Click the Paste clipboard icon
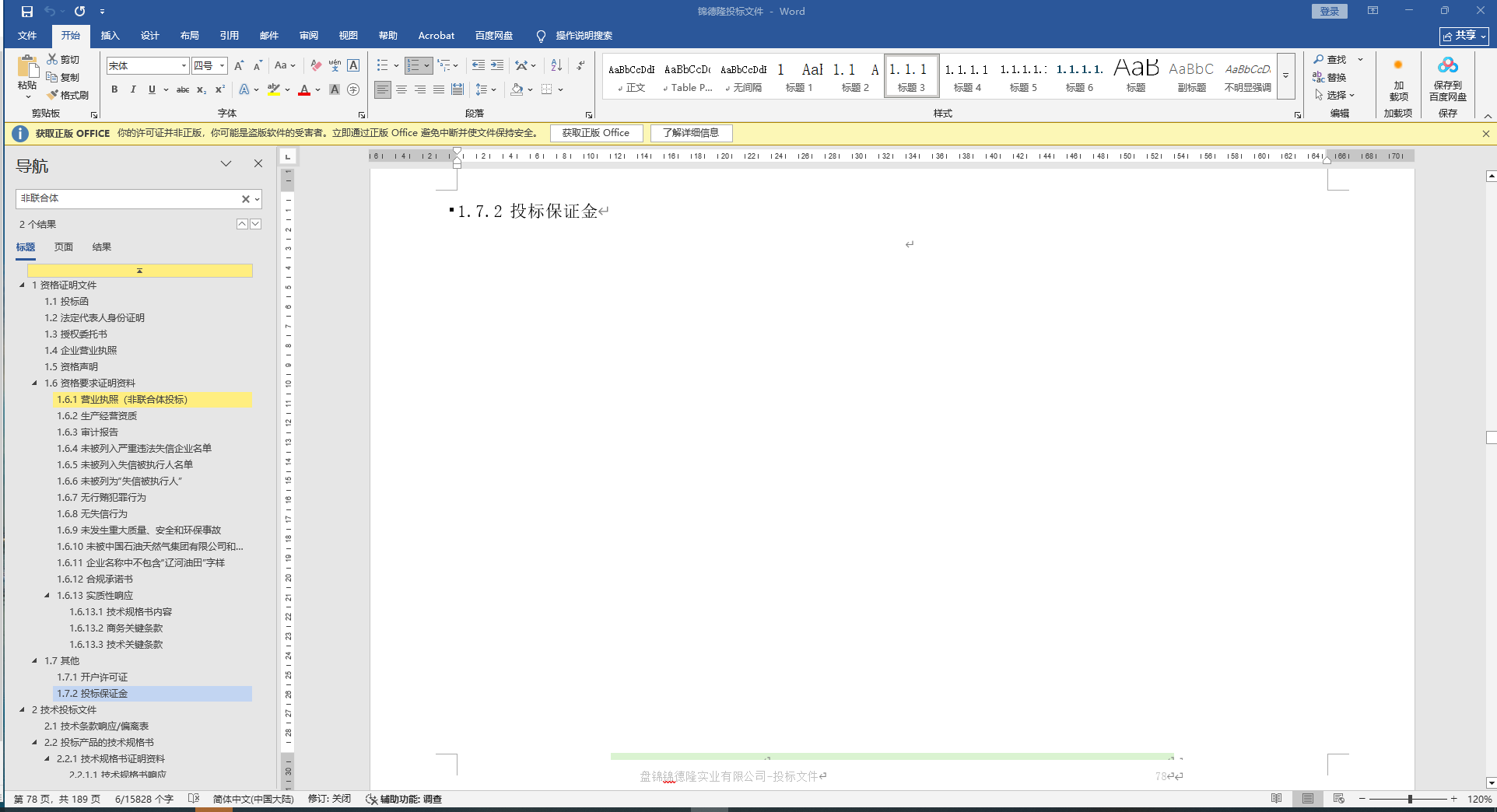Image resolution: width=1497 pixels, height=812 pixels. 27,68
